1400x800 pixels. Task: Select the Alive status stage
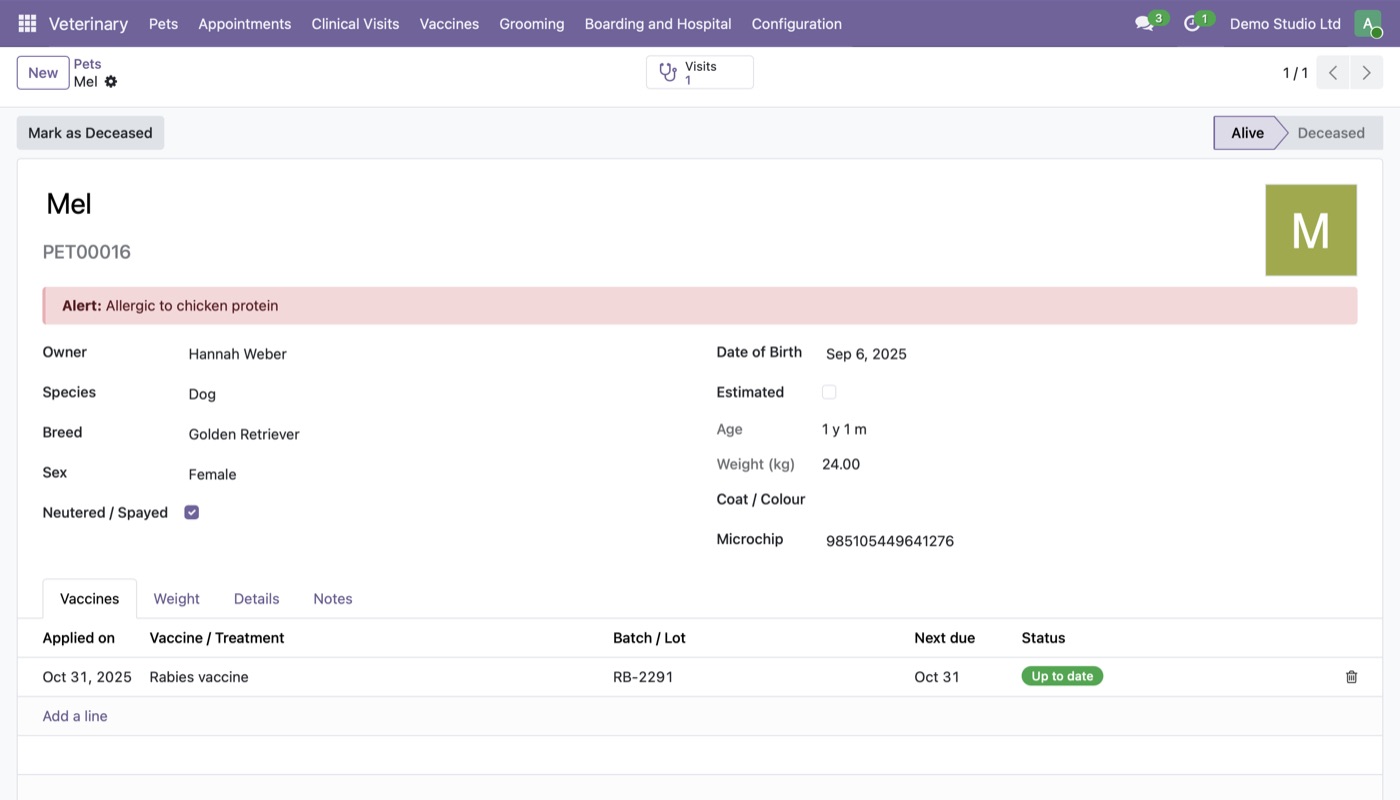pos(1247,133)
